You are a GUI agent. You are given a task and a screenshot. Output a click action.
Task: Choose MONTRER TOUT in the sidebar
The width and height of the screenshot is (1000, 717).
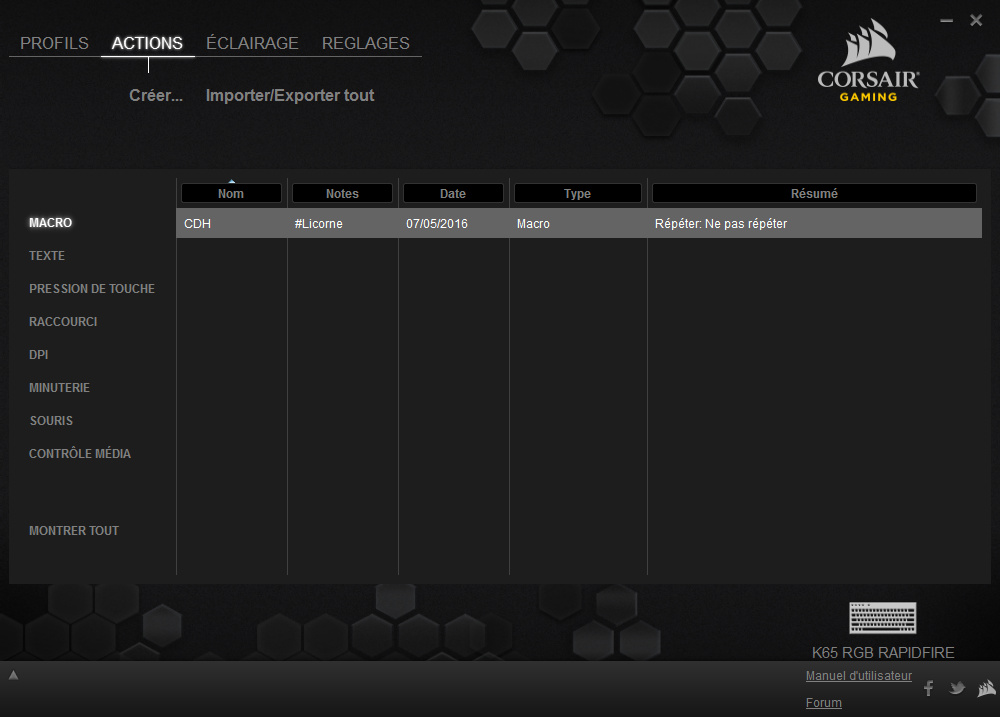(x=74, y=531)
